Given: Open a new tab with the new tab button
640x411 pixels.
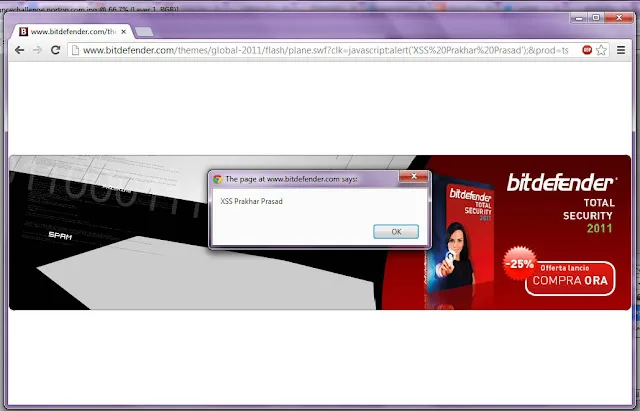Looking at the screenshot, I should (144, 31).
